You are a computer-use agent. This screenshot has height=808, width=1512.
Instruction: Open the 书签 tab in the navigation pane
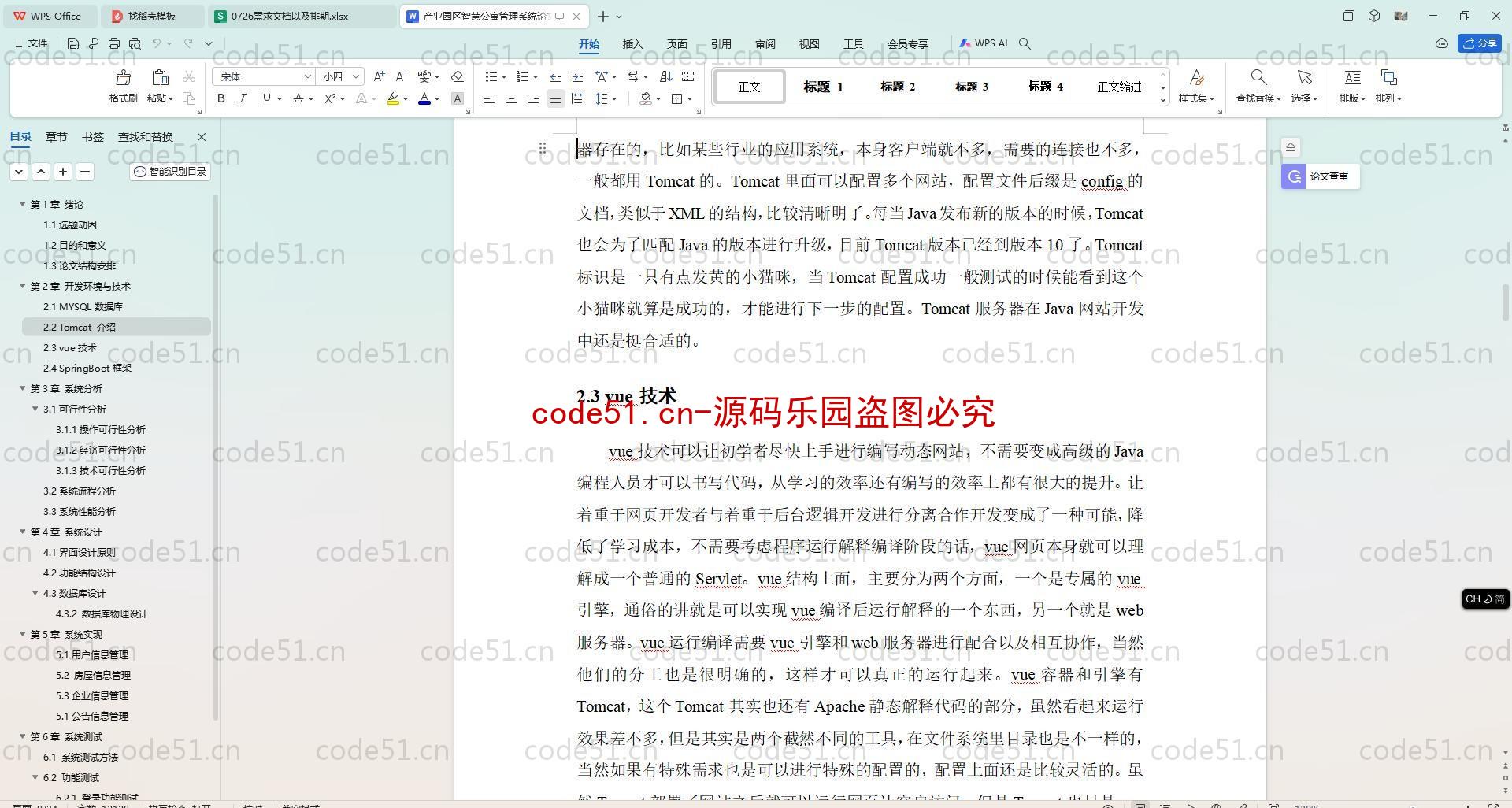click(x=92, y=136)
